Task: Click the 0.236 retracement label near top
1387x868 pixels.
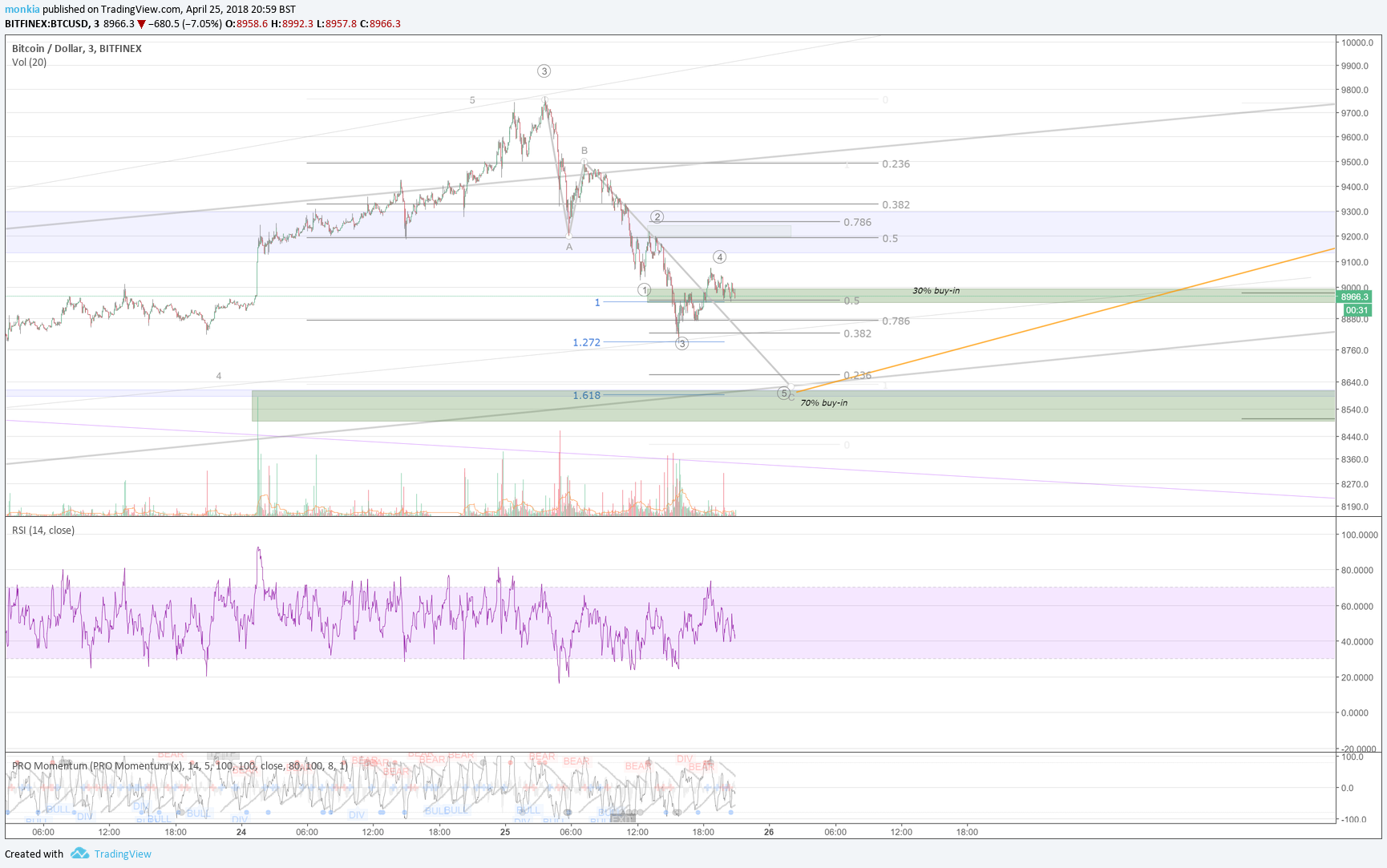Action: click(x=896, y=164)
